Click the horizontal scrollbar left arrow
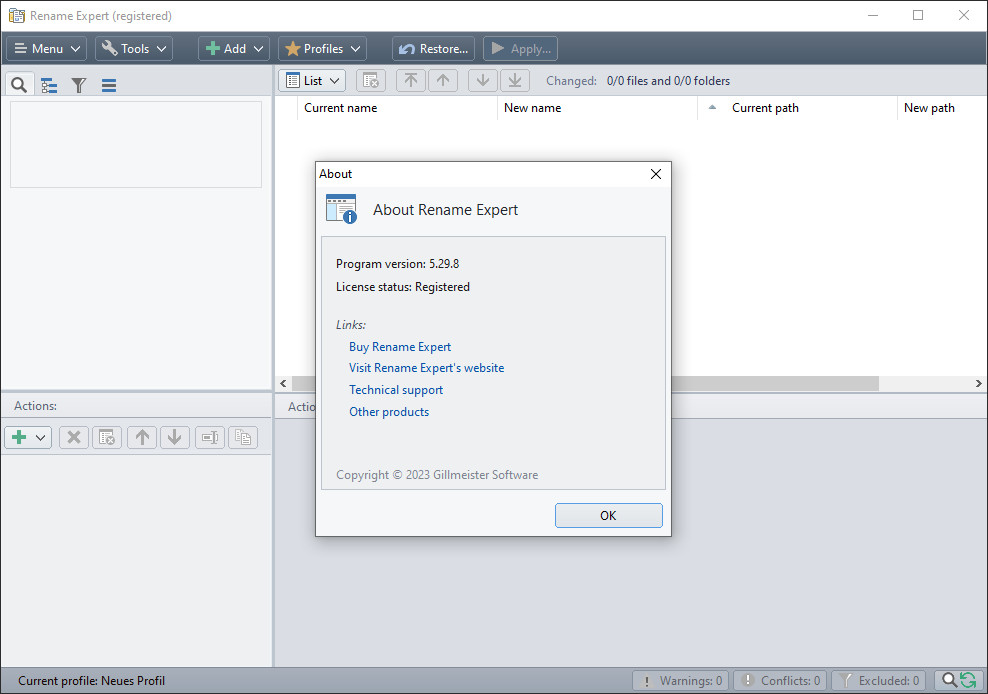The width and height of the screenshot is (988, 694). click(x=283, y=383)
